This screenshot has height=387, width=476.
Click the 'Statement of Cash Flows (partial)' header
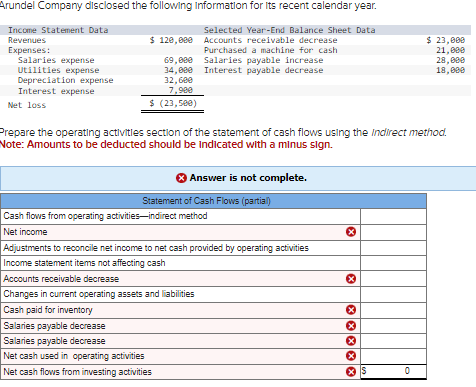tap(213, 201)
